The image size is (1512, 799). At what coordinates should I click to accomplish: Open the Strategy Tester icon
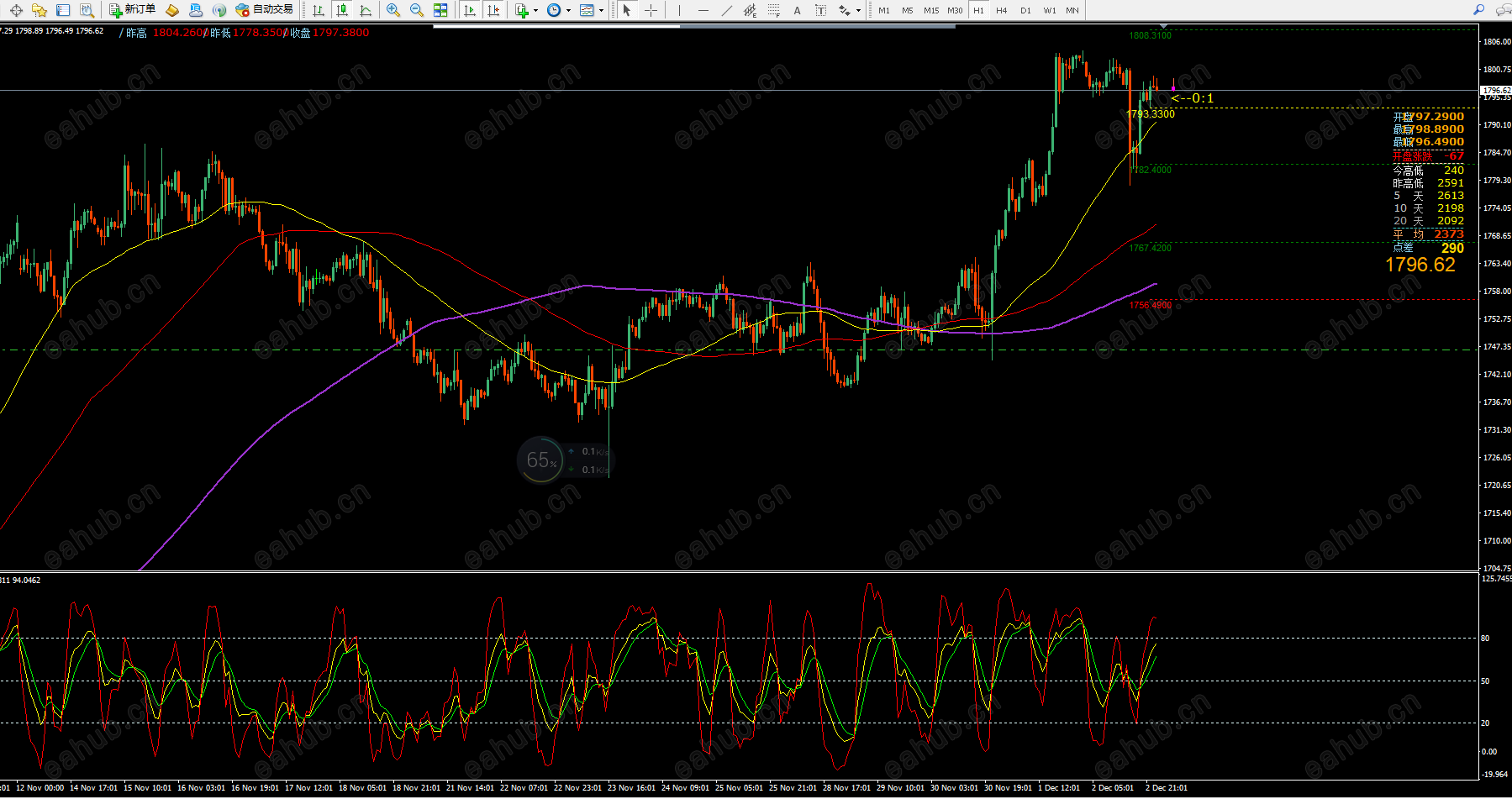point(87,10)
